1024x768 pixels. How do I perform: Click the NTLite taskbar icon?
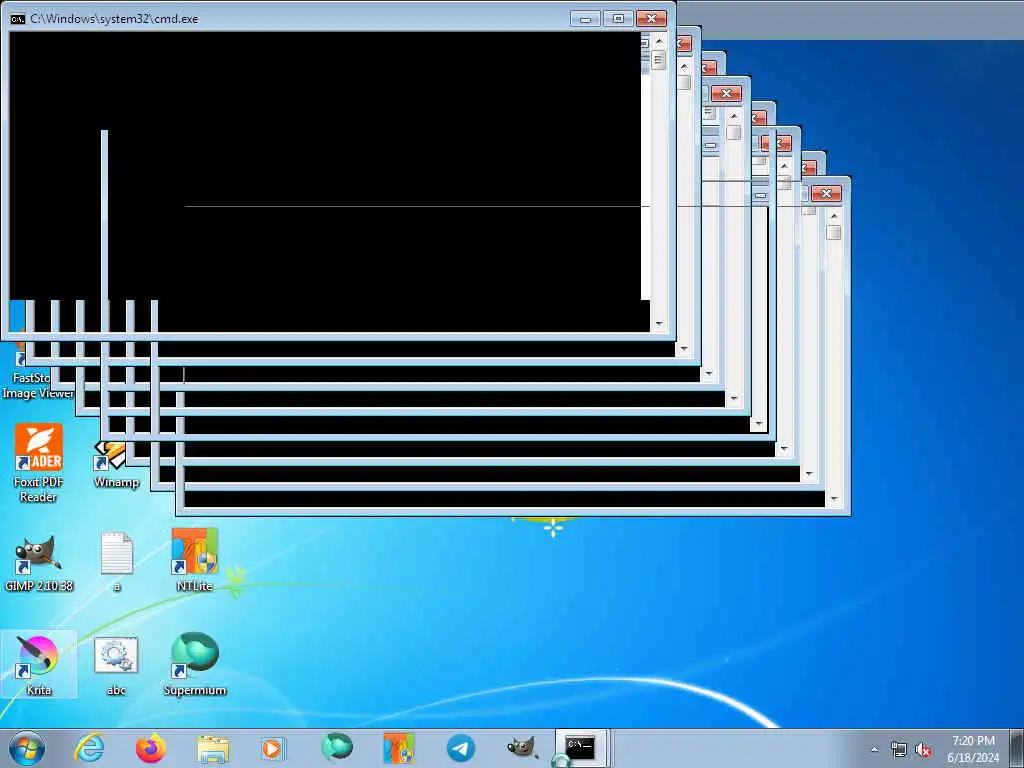399,748
